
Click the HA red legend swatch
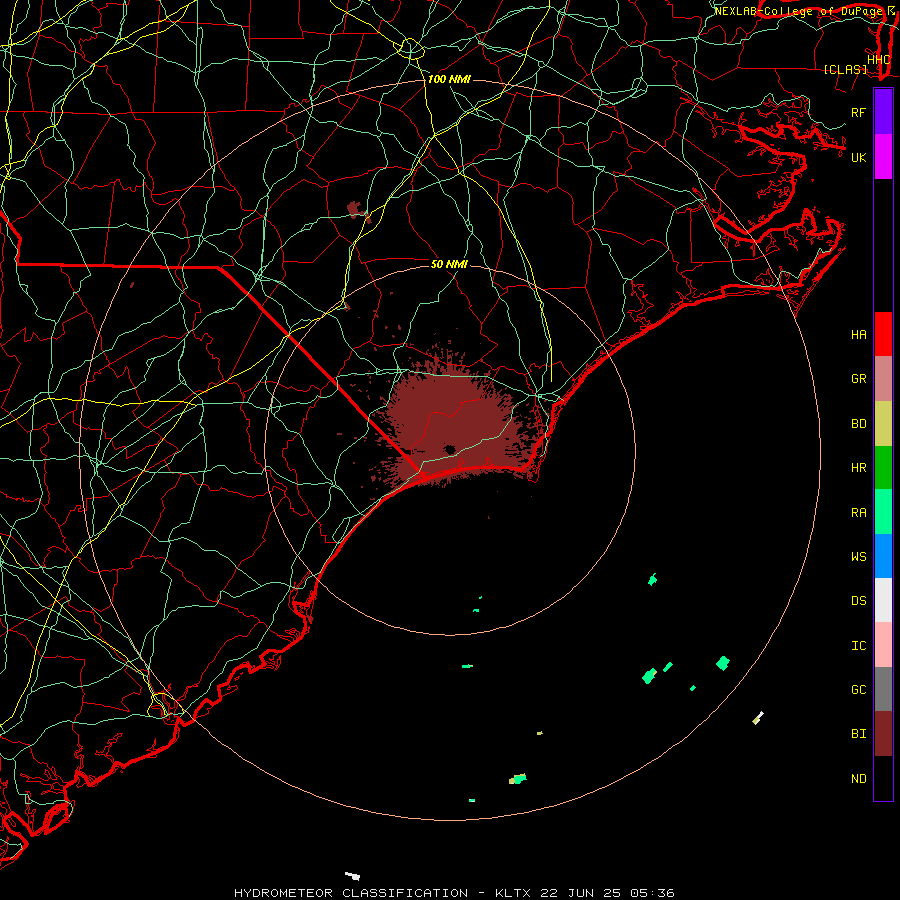[883, 334]
